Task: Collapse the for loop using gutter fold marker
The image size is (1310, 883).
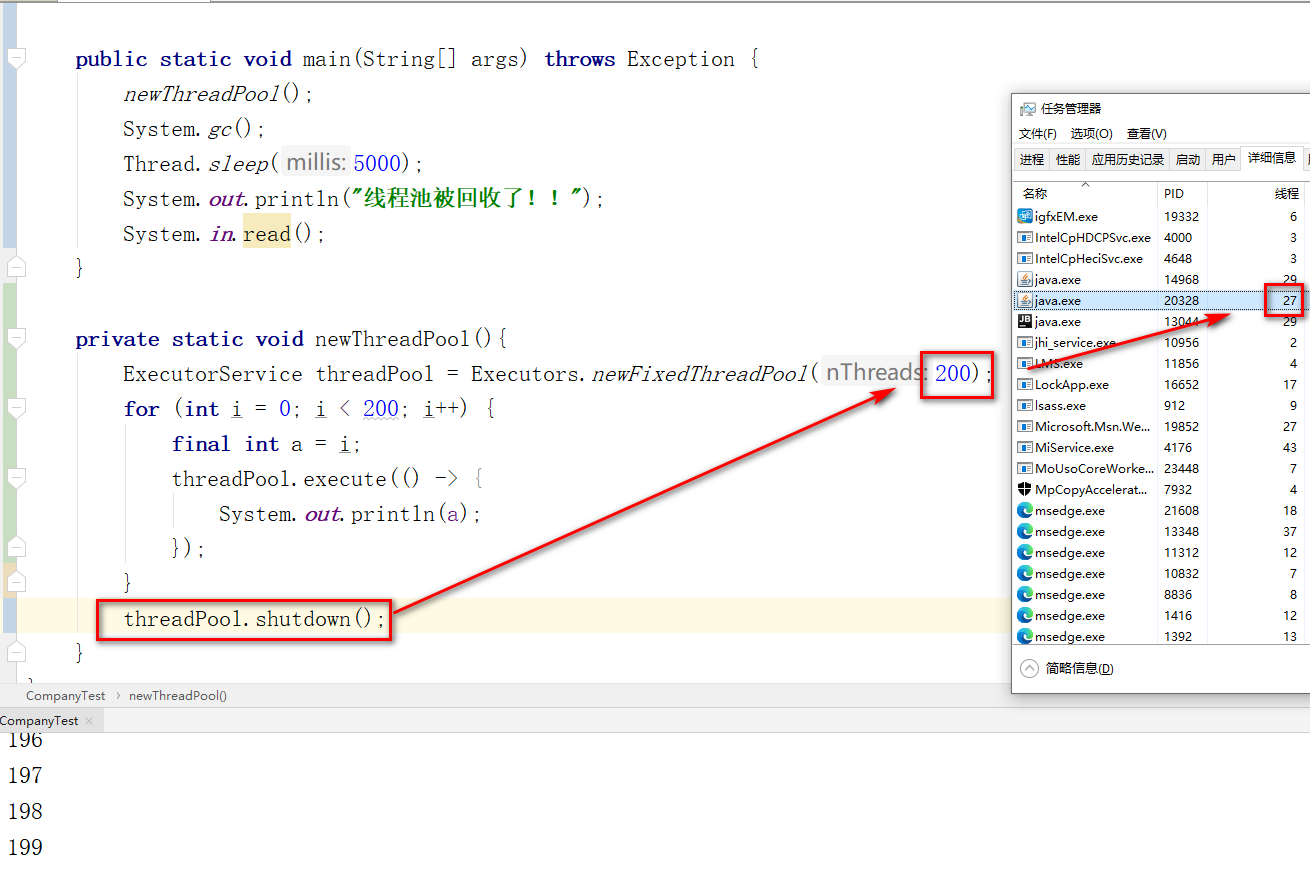Action: [x=16, y=409]
